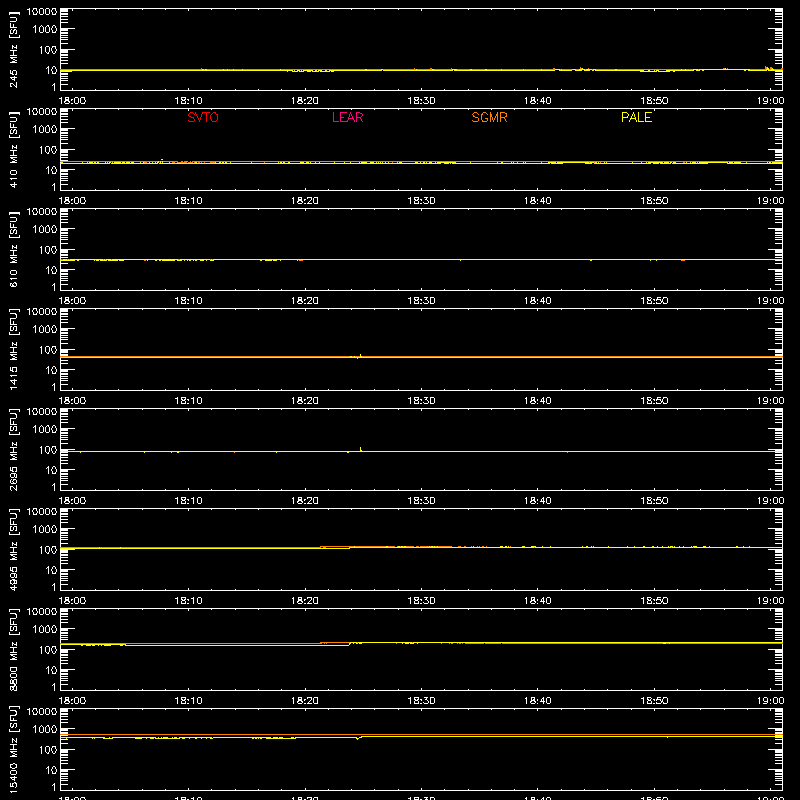
Task: Select the 245 MHz [SFU] axis title
Action: click(x=14, y=49)
